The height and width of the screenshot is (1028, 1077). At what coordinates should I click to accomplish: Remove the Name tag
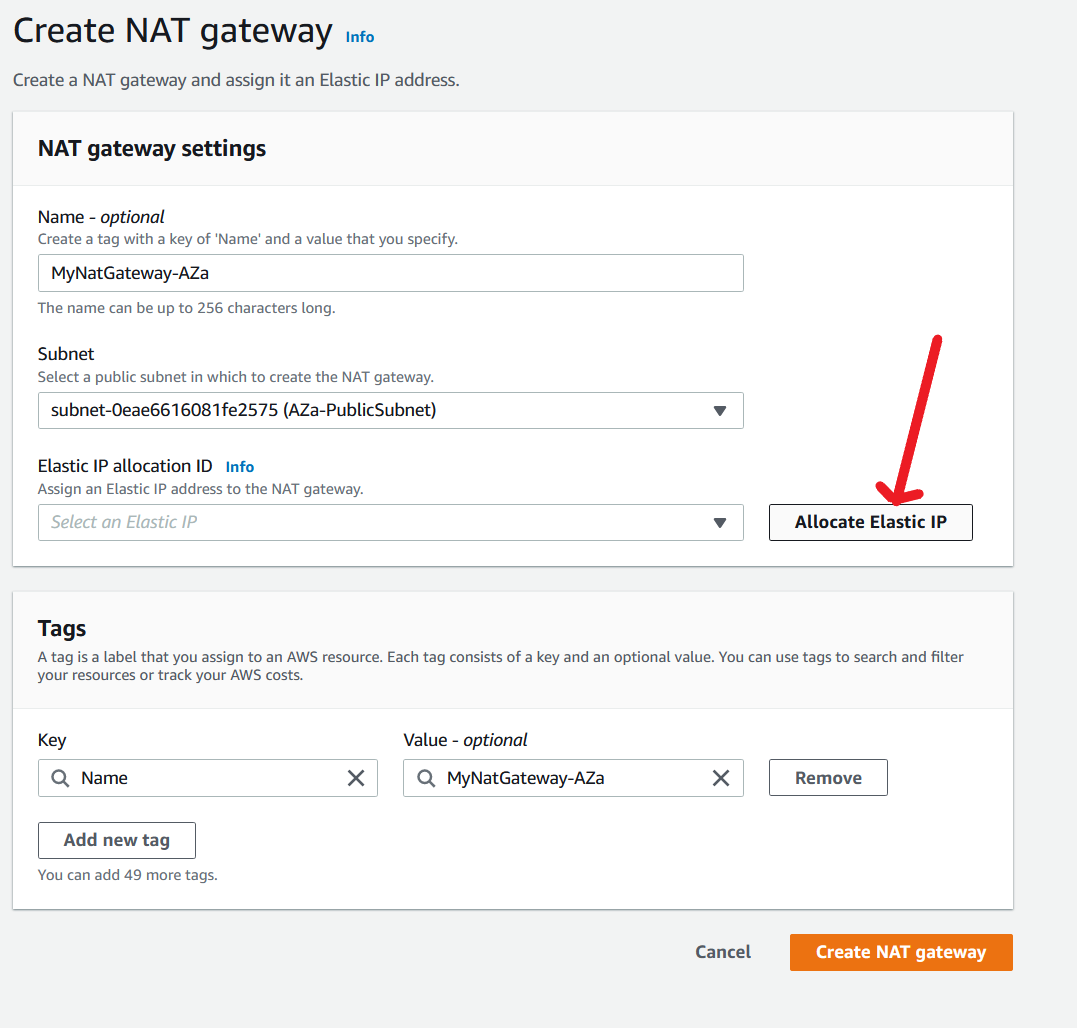828,778
